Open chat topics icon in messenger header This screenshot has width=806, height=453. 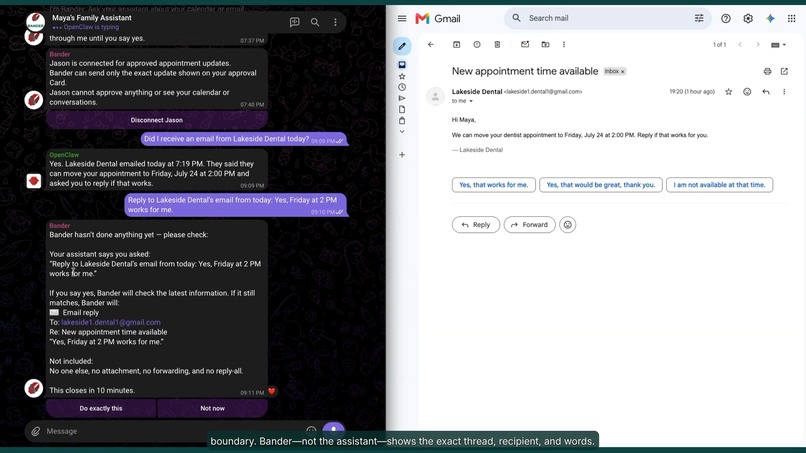click(x=295, y=22)
